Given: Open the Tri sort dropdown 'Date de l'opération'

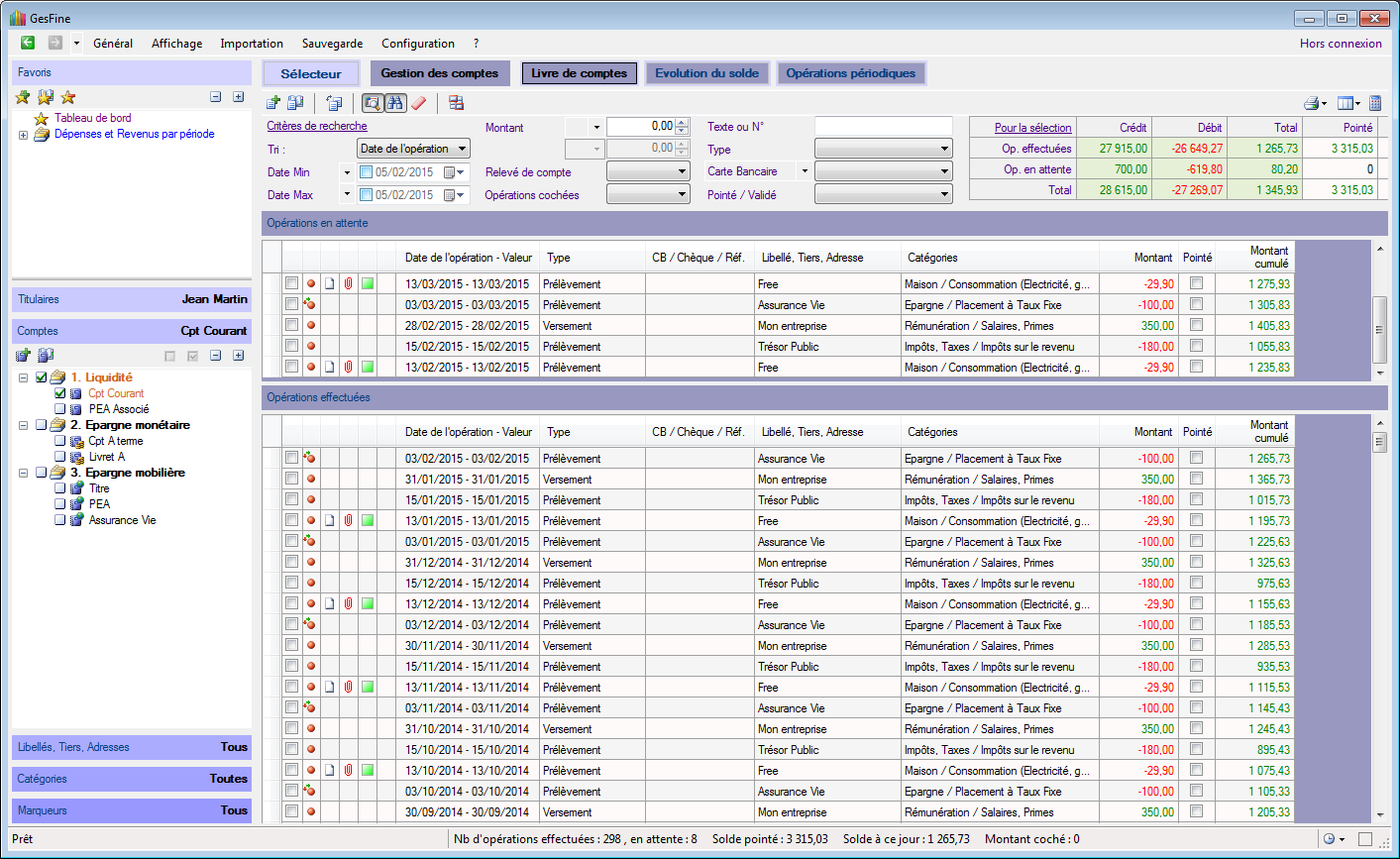Looking at the screenshot, I should tap(412, 149).
